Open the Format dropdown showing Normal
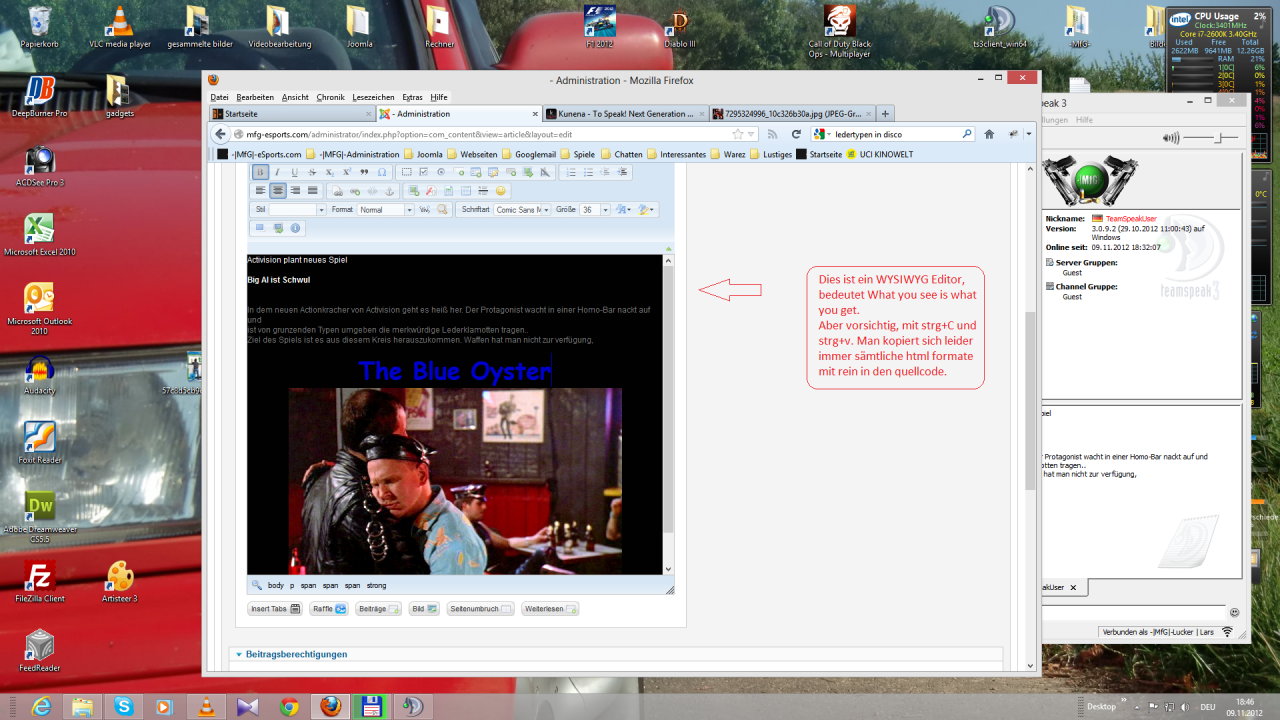Screen dimensions: 1280x720 tap(386, 210)
